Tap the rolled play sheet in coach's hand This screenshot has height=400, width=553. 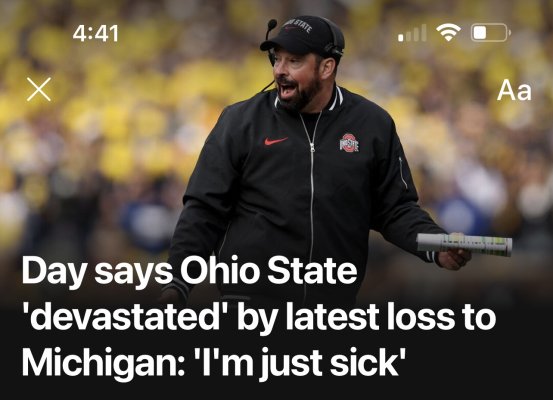pyautogui.click(x=464, y=244)
